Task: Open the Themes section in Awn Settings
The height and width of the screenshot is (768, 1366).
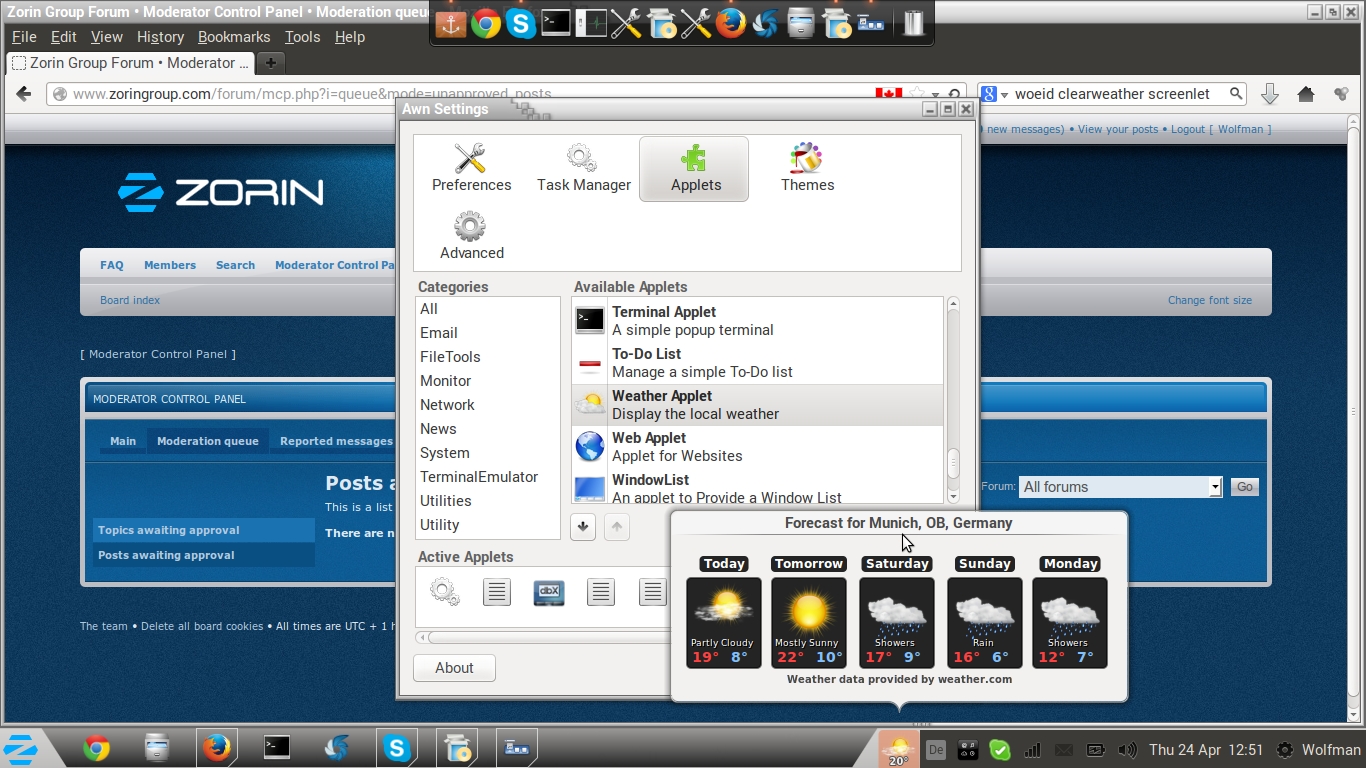Action: click(x=807, y=168)
